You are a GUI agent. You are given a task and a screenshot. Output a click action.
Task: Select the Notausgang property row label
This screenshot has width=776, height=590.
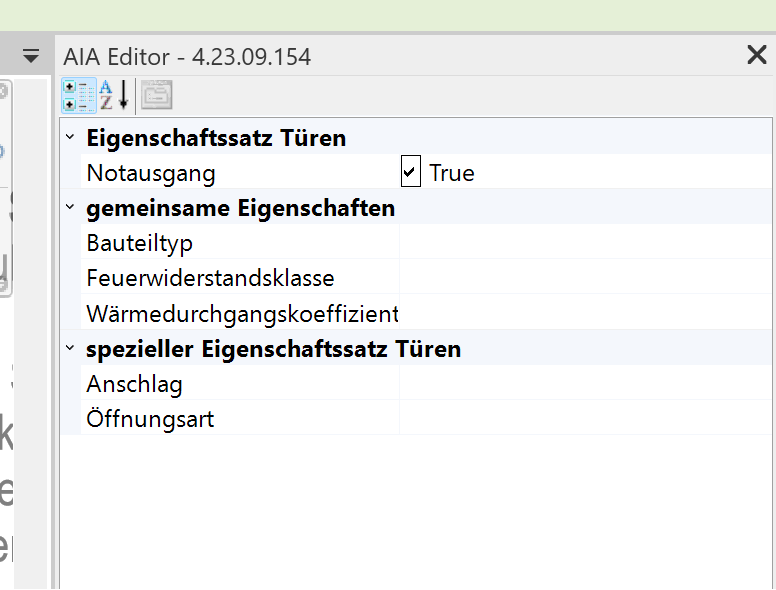[151, 173]
